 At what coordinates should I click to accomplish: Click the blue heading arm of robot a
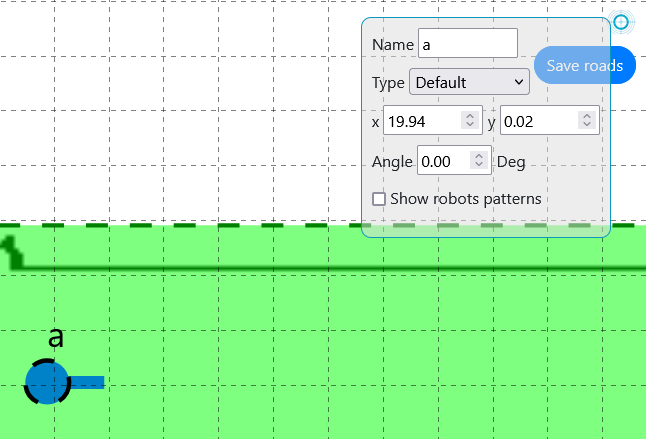(87, 382)
